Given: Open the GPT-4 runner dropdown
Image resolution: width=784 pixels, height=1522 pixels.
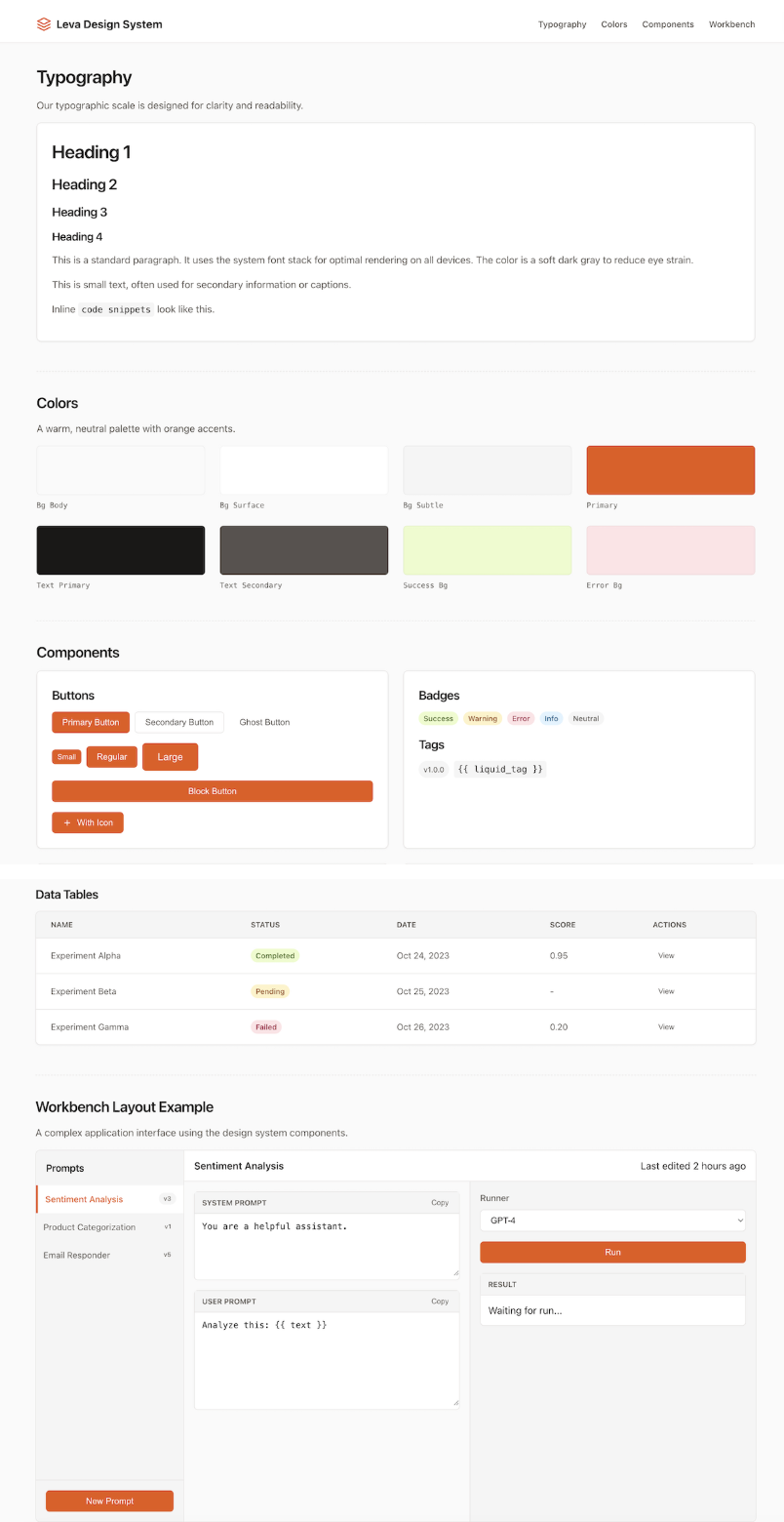Looking at the screenshot, I should (612, 1221).
